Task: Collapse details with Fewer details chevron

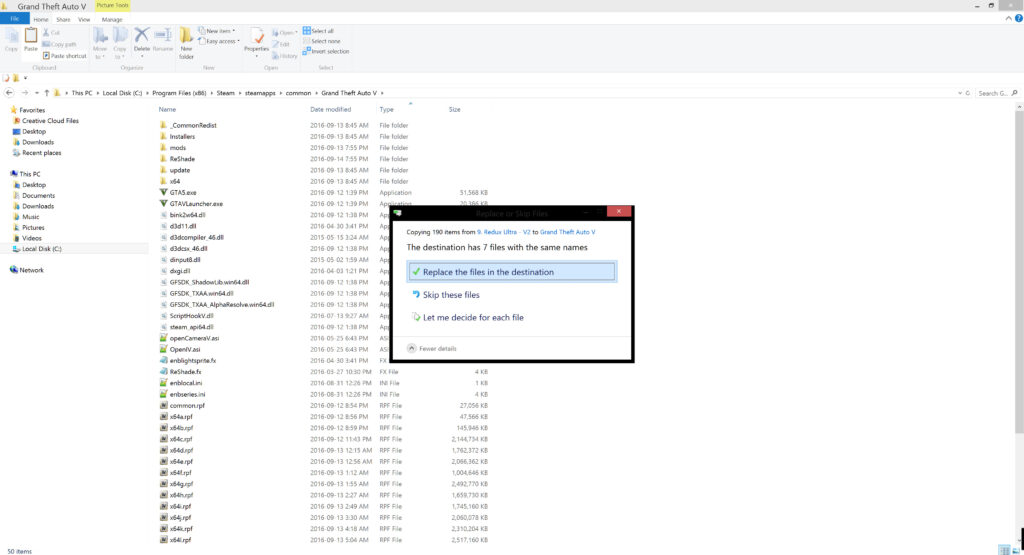Action: click(411, 349)
